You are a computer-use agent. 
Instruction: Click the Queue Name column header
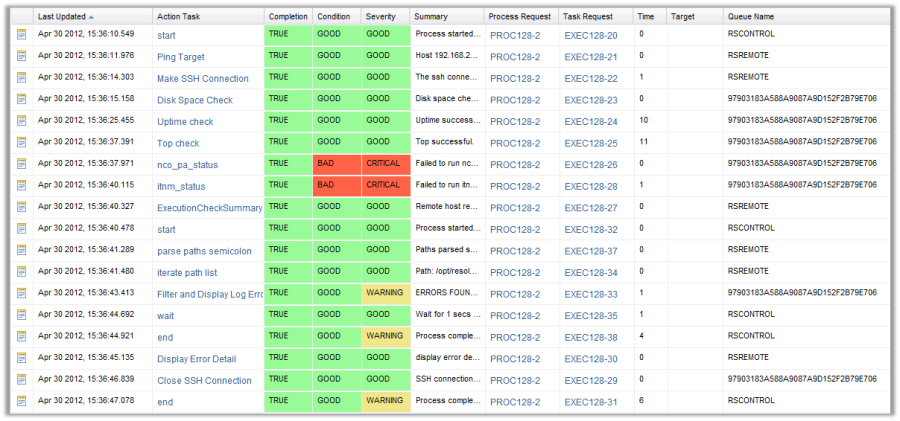[751, 17]
